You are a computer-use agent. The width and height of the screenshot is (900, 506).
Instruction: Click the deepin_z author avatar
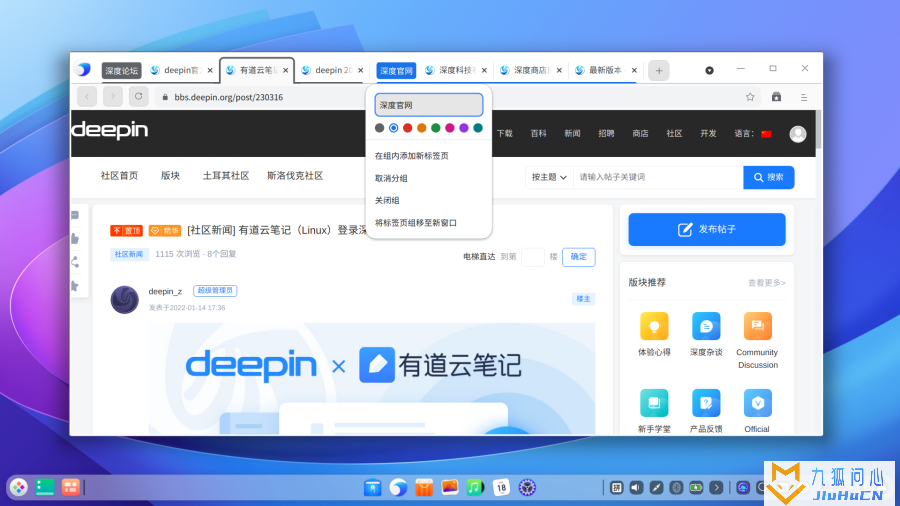point(125,299)
